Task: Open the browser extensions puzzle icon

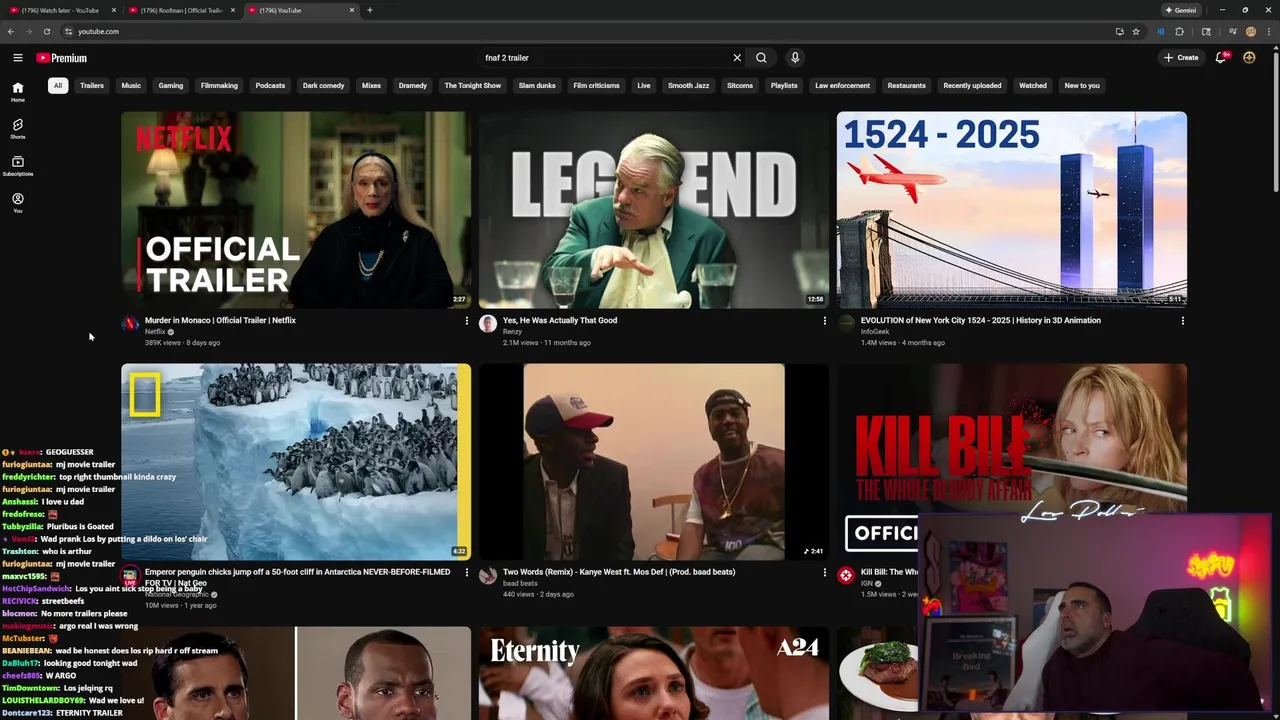Action: point(1179,31)
